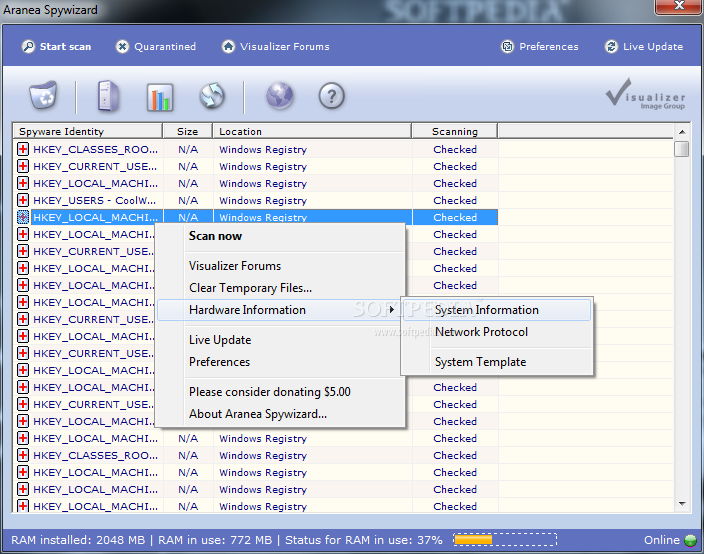Click Status for RAM in use: 37% text
The image size is (704, 554).
[x=364, y=540]
